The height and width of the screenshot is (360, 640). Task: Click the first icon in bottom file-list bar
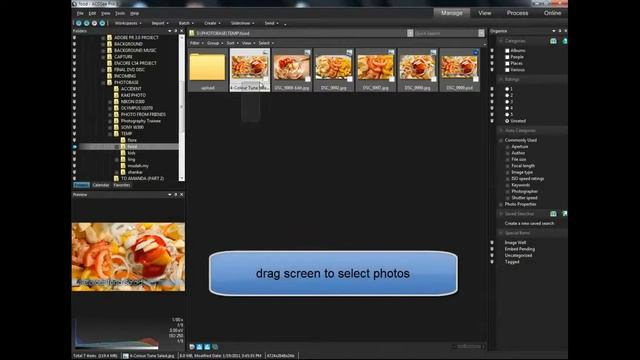(192, 347)
